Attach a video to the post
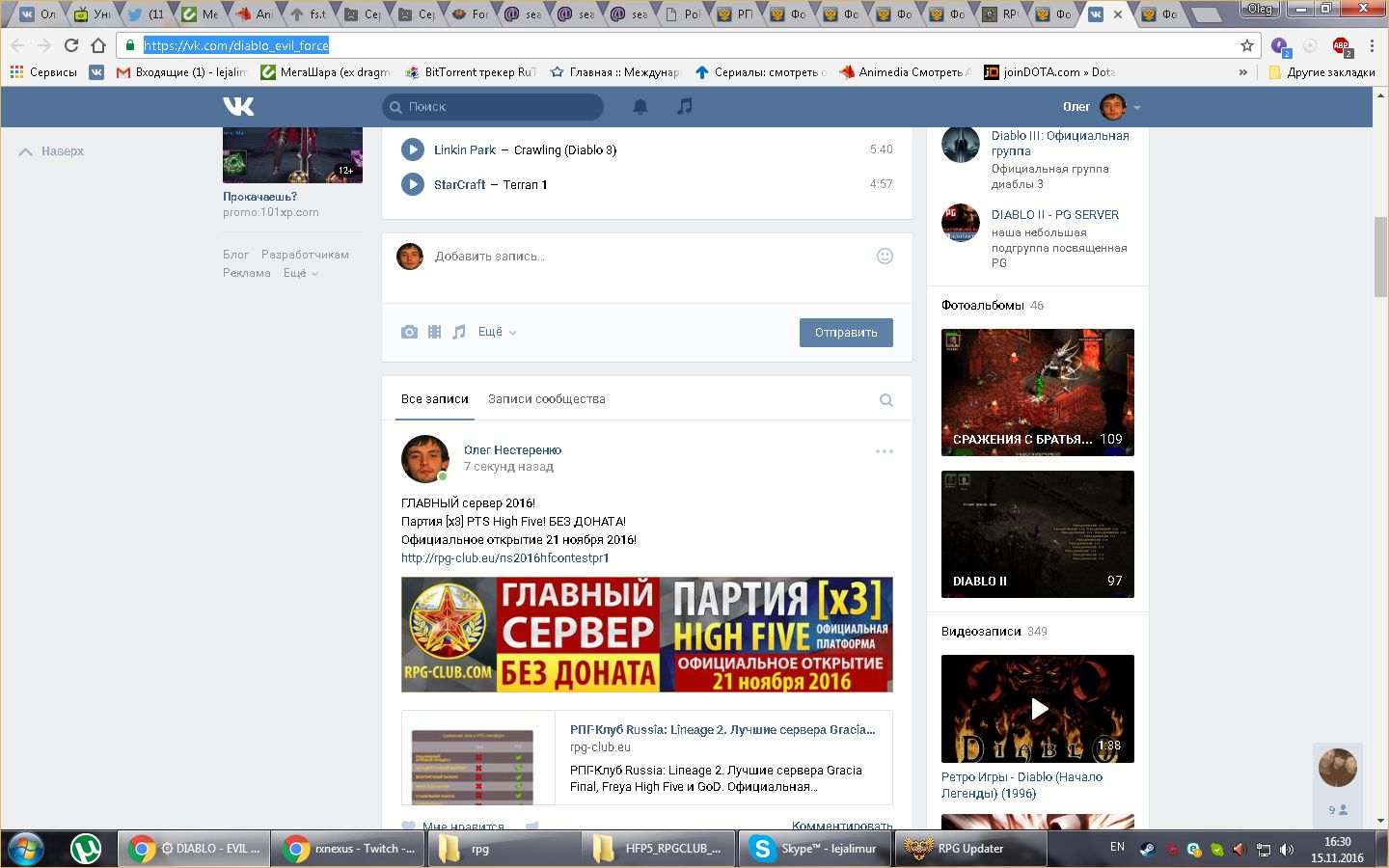 tap(434, 332)
